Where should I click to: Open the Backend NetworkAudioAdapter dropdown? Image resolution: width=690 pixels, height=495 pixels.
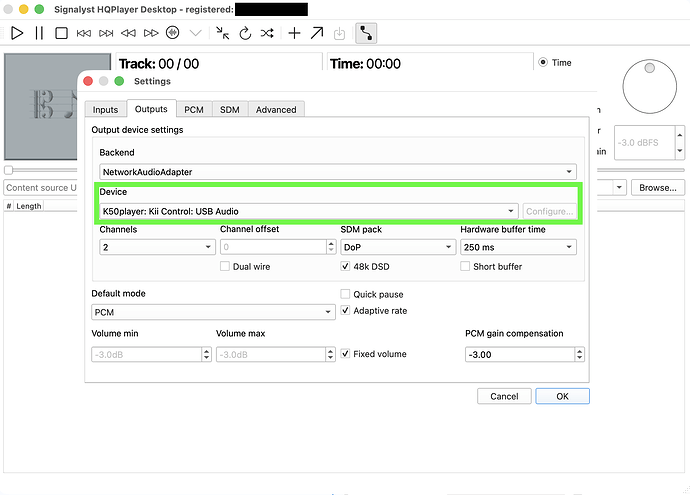point(338,172)
